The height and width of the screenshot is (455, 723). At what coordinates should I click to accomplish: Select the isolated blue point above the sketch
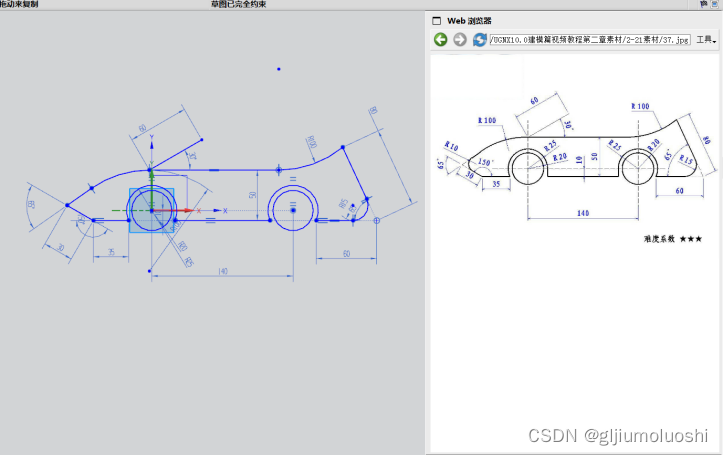coord(279,69)
